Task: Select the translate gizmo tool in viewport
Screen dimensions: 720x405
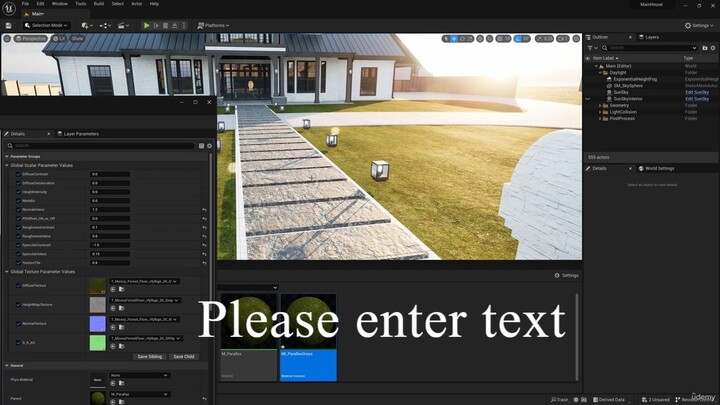Action: [454, 38]
